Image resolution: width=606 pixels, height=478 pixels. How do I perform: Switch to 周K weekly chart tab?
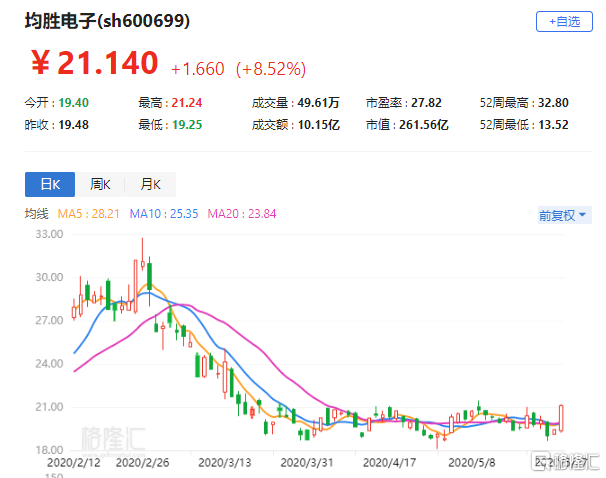pos(100,184)
